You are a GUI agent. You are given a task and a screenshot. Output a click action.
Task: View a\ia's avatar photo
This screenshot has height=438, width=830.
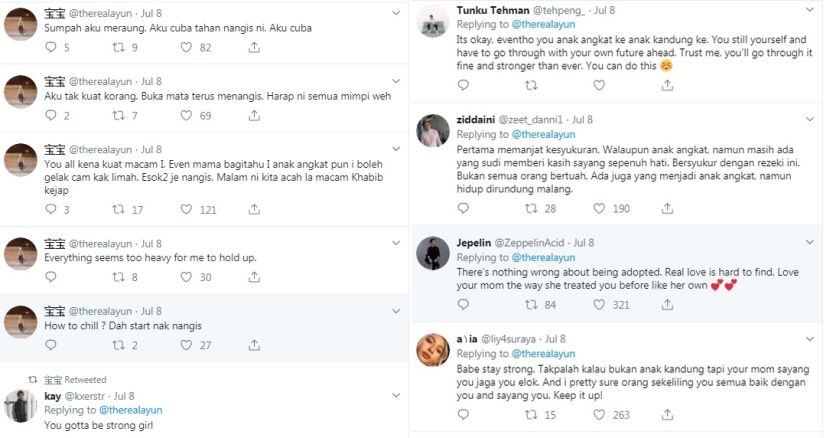(432, 352)
